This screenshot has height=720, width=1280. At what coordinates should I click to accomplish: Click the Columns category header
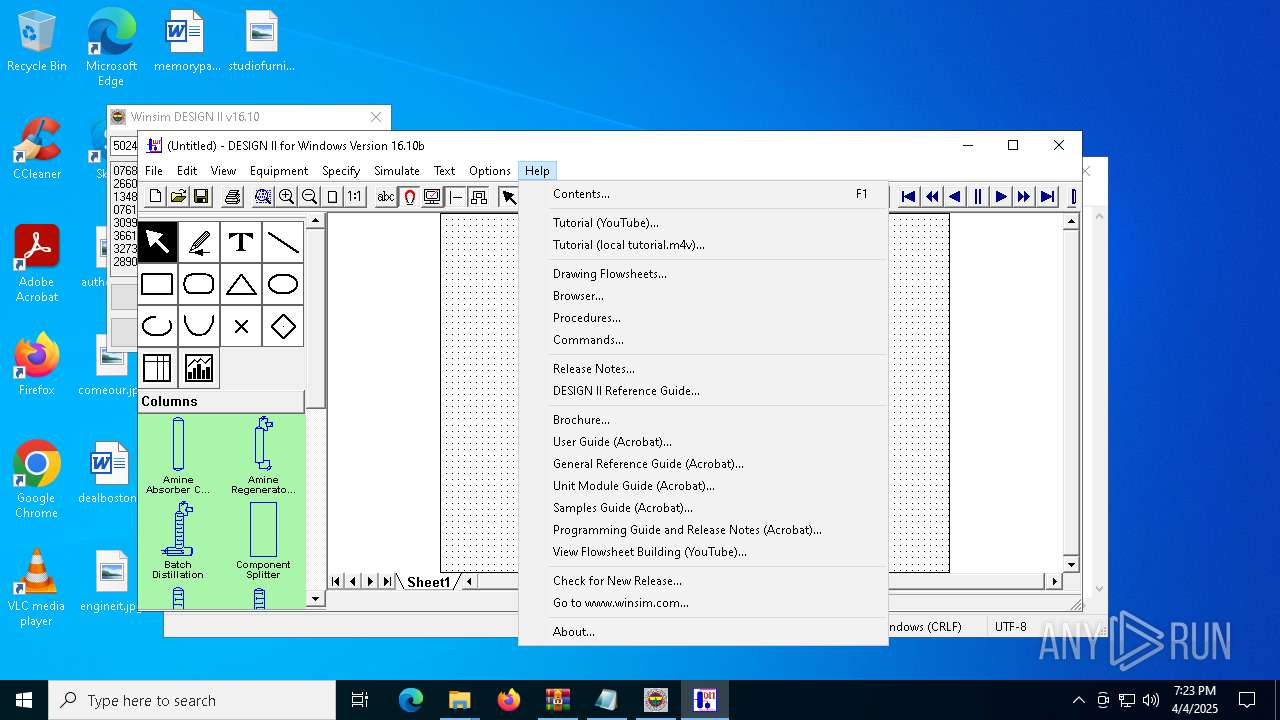(221, 401)
